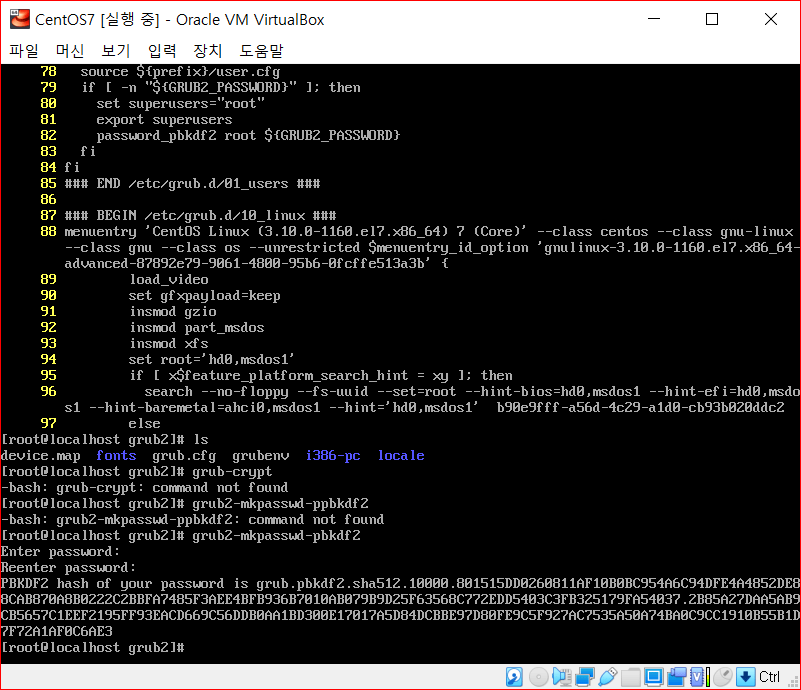Click the last shell prompt line
The width and height of the screenshot is (801, 690).
click(x=92, y=648)
